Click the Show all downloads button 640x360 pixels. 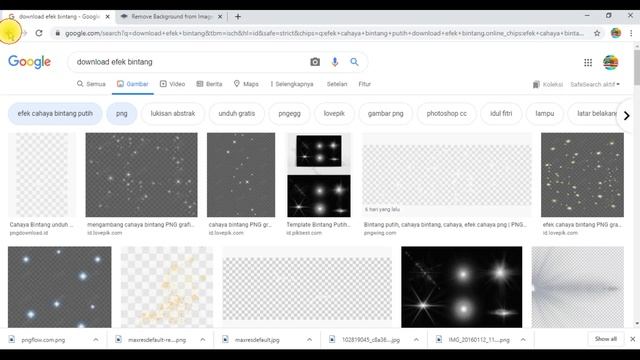606,339
